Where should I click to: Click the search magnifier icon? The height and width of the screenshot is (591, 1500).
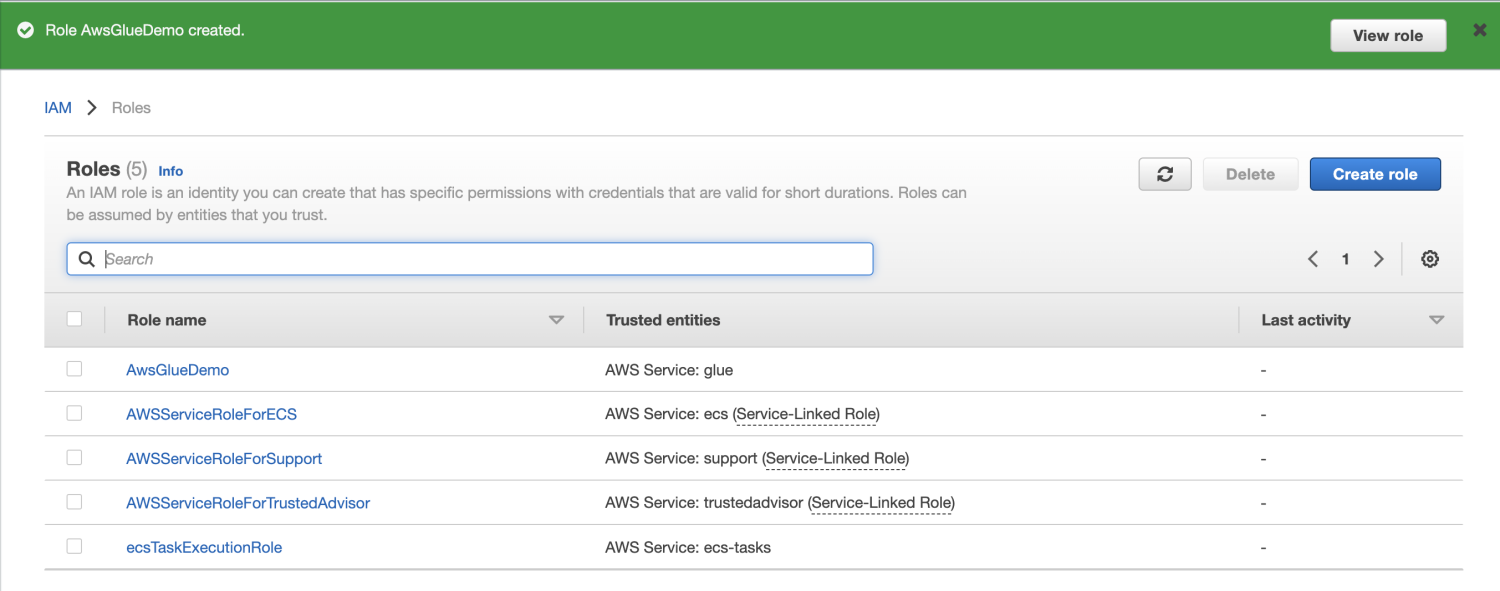pos(87,259)
